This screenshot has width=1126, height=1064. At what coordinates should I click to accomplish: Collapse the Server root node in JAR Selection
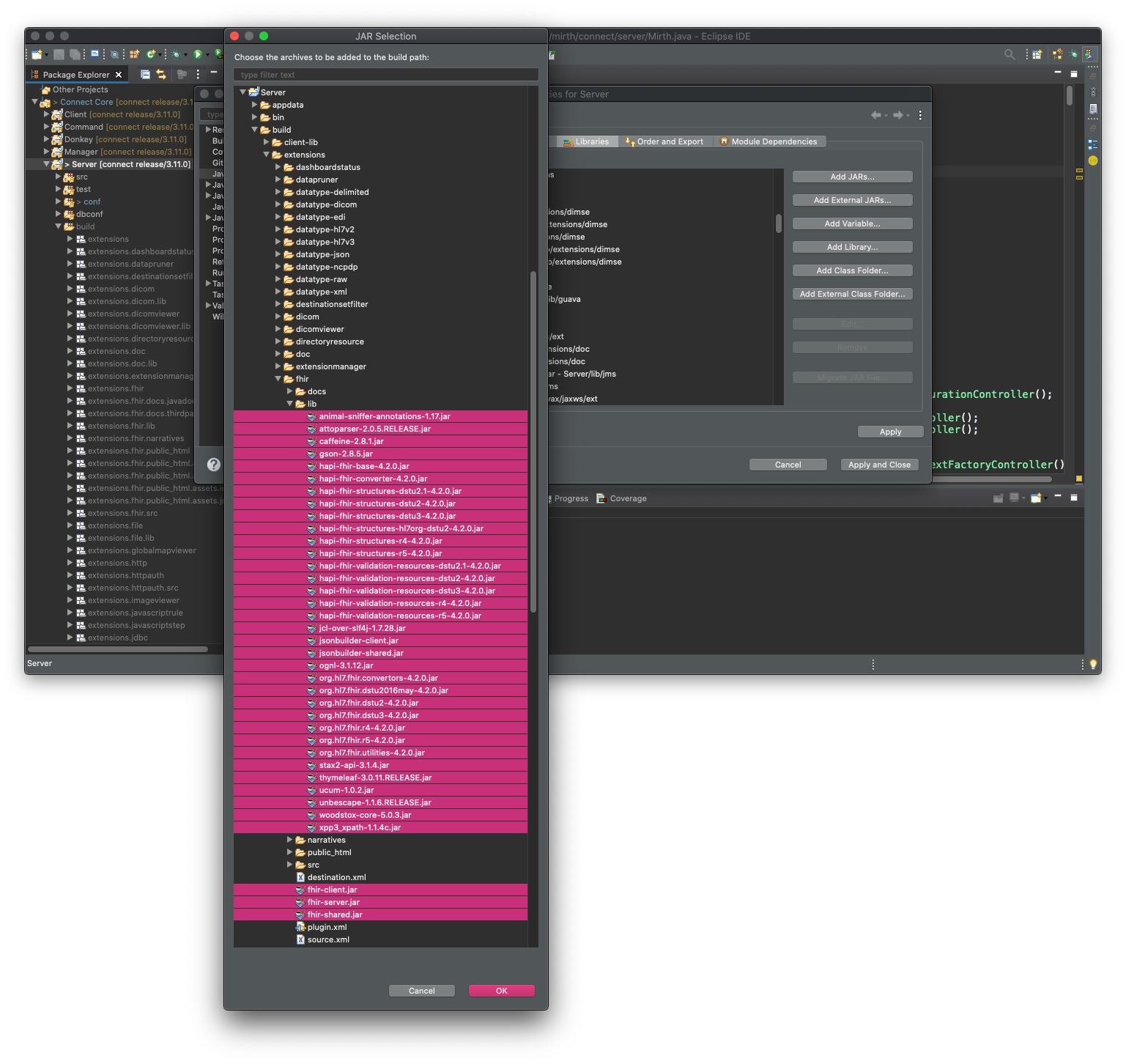[x=243, y=92]
